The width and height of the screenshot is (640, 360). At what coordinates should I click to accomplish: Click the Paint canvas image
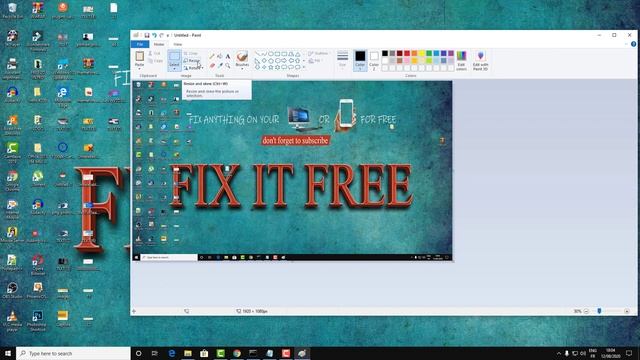coord(292,171)
